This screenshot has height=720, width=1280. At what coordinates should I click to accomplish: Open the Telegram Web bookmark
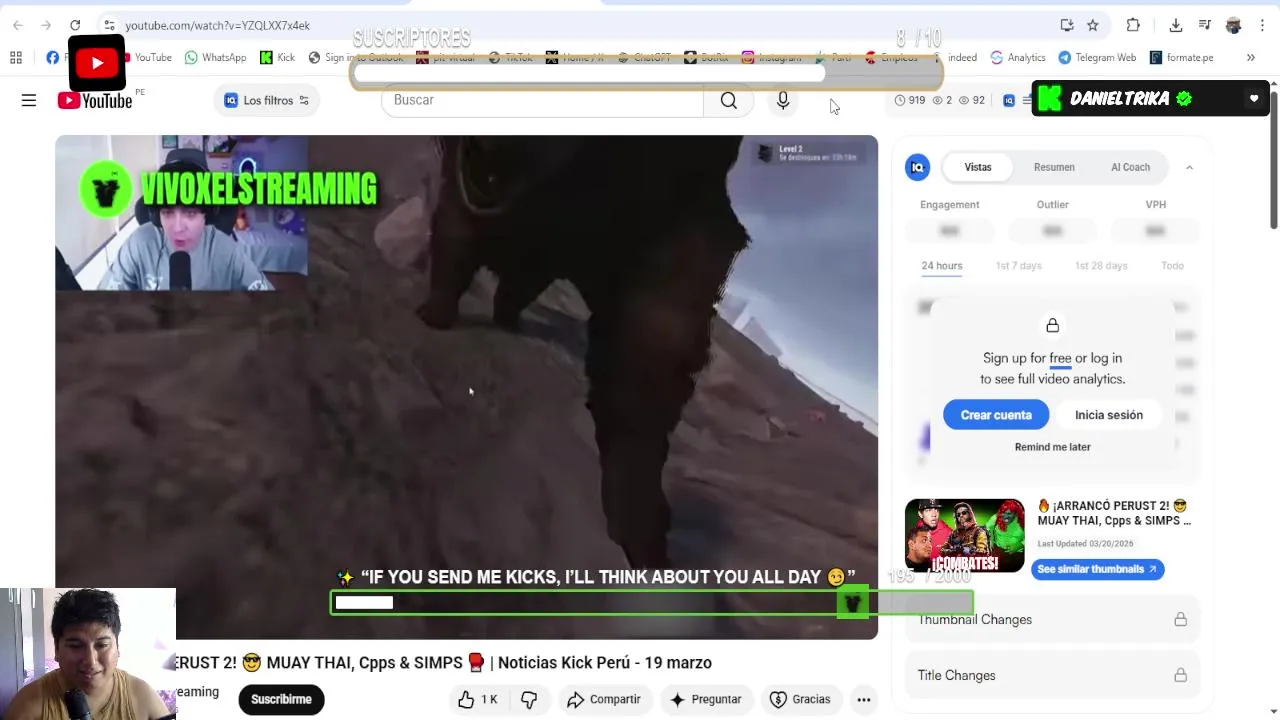tap(1097, 57)
